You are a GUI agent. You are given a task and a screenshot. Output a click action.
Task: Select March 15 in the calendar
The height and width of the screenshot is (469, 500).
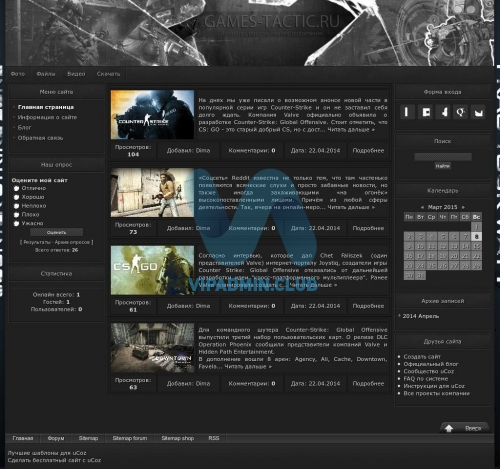pos(476,246)
